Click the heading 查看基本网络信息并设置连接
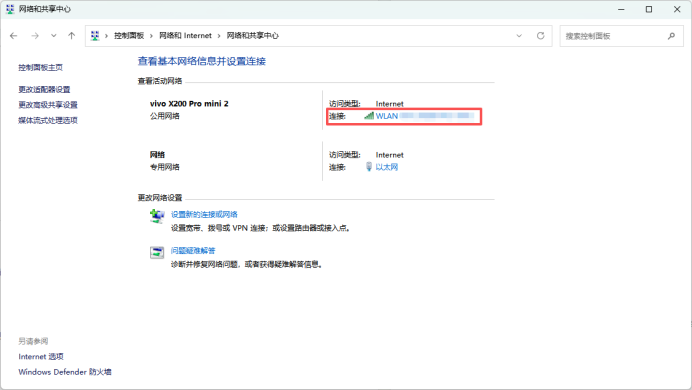 point(202,61)
